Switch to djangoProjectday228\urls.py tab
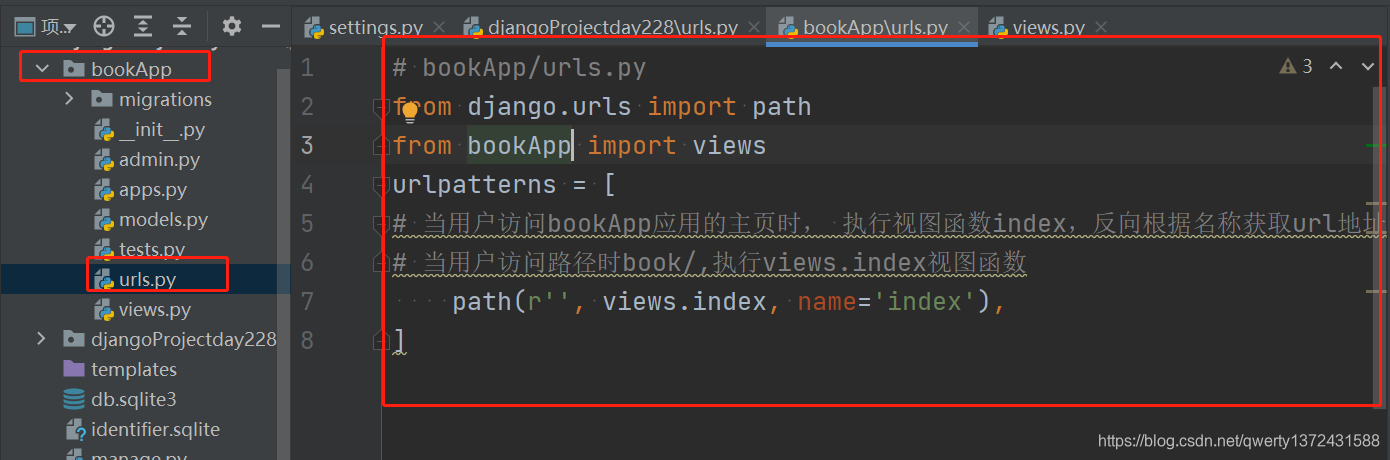1390x460 pixels. (x=613, y=27)
